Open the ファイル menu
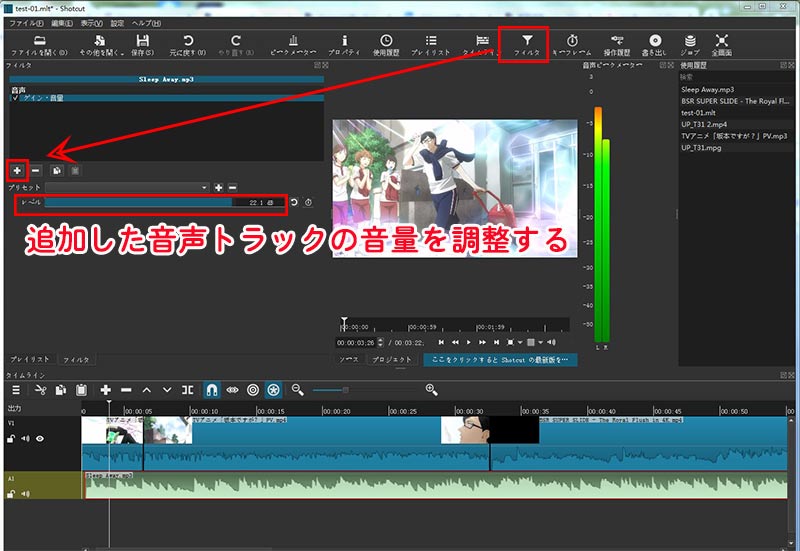 [x=26, y=23]
